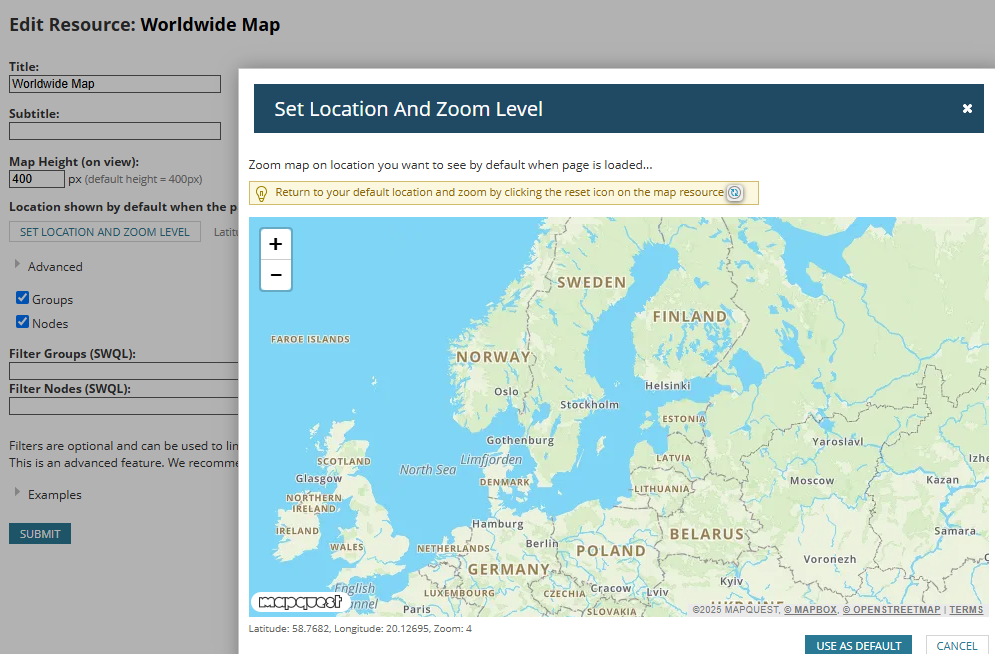The width and height of the screenshot is (995, 654).
Task: Focus the Subtitle input field
Action: tap(115, 131)
